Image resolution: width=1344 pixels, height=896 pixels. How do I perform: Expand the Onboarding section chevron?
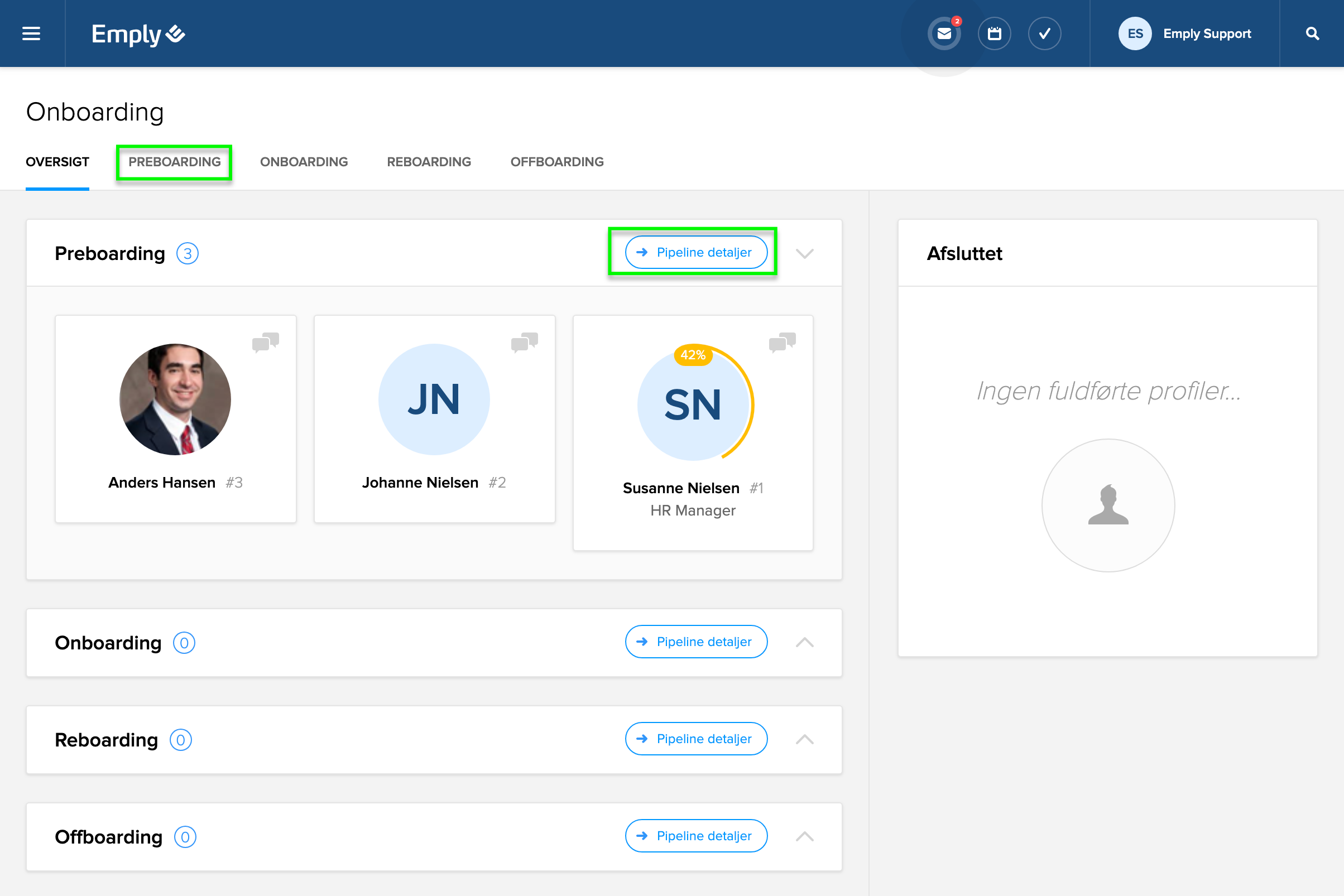[804, 642]
